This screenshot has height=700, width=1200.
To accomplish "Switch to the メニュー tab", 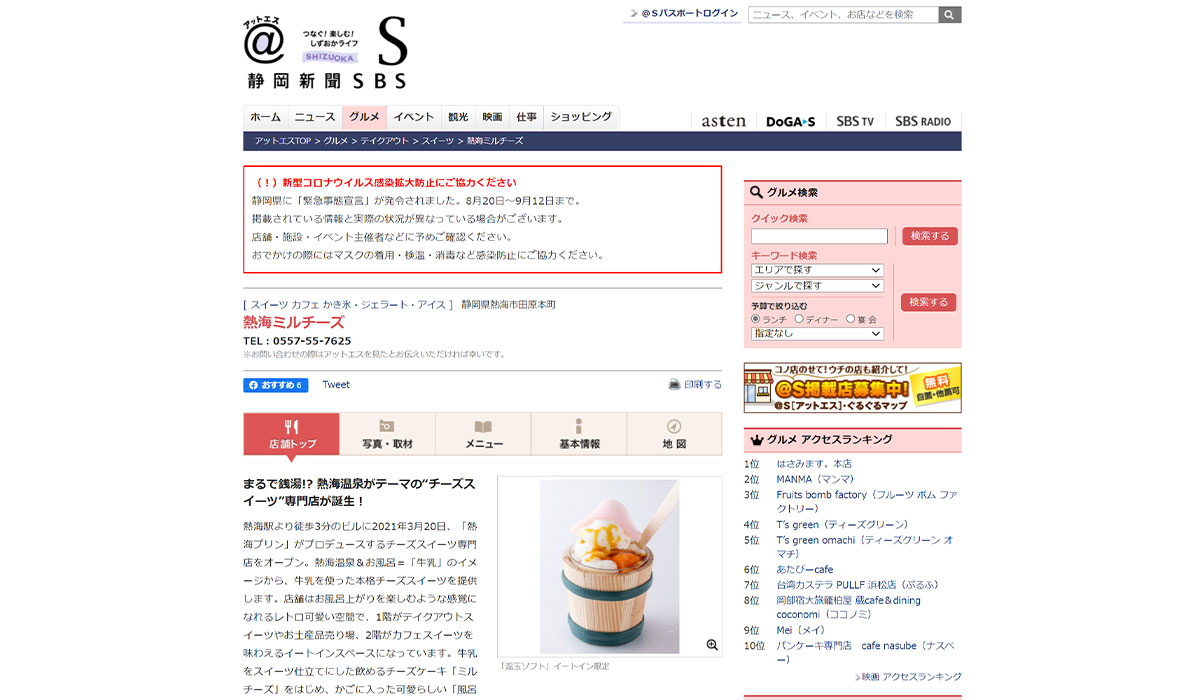I will tap(483, 434).
